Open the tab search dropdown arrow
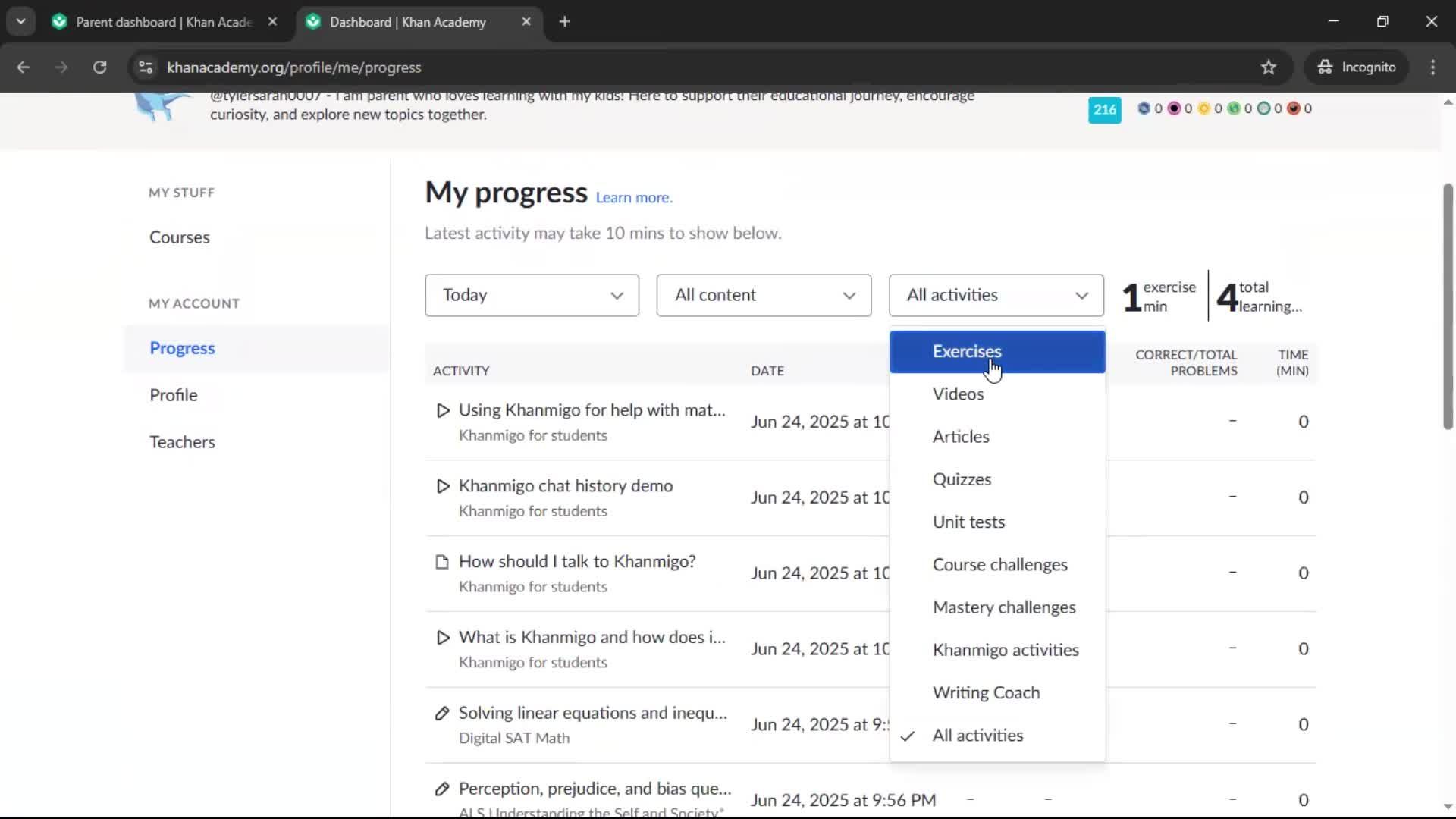Viewport: 1456px width, 819px height. [x=20, y=22]
